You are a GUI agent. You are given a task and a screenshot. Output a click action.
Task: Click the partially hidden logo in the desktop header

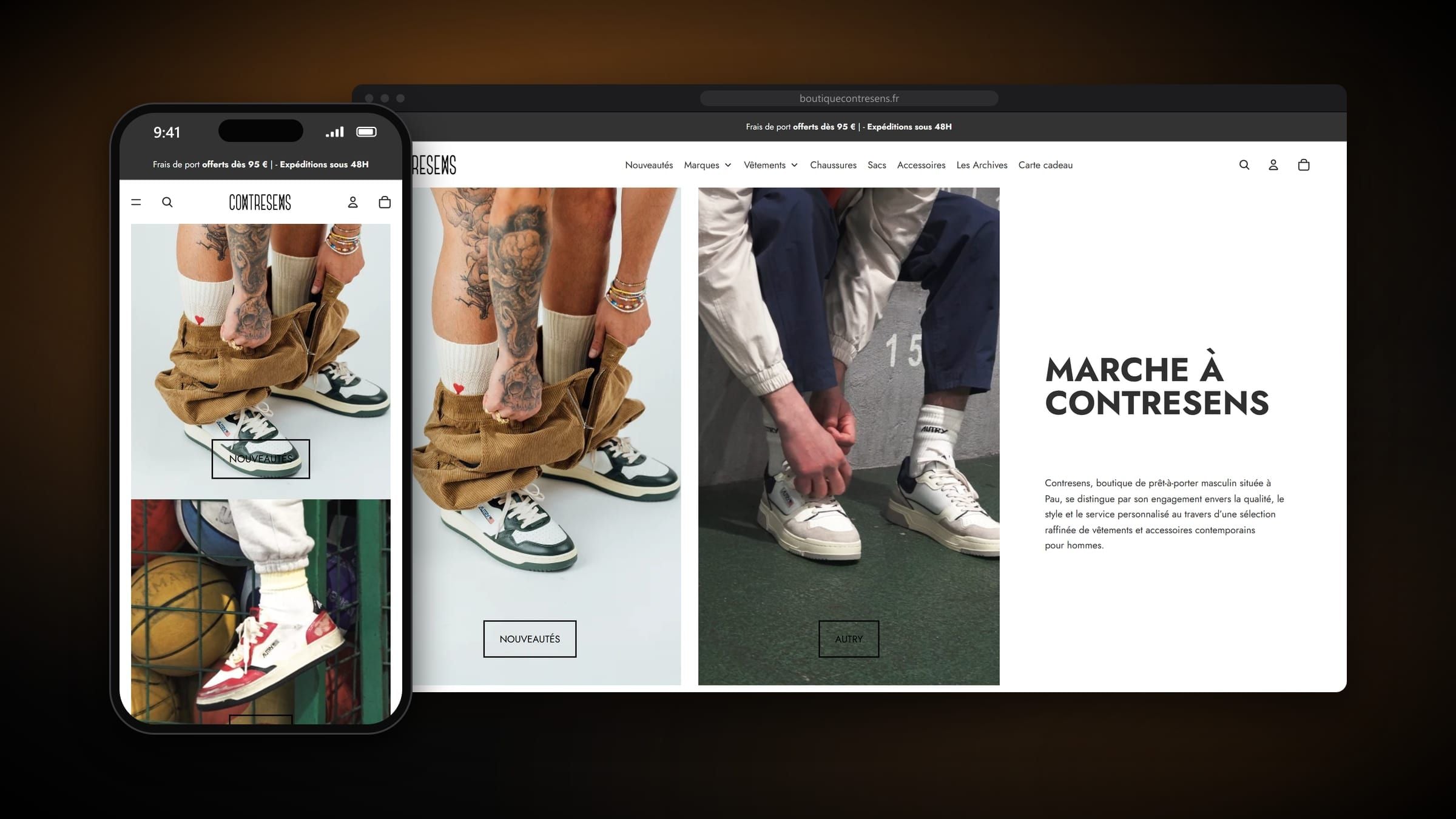[434, 165]
